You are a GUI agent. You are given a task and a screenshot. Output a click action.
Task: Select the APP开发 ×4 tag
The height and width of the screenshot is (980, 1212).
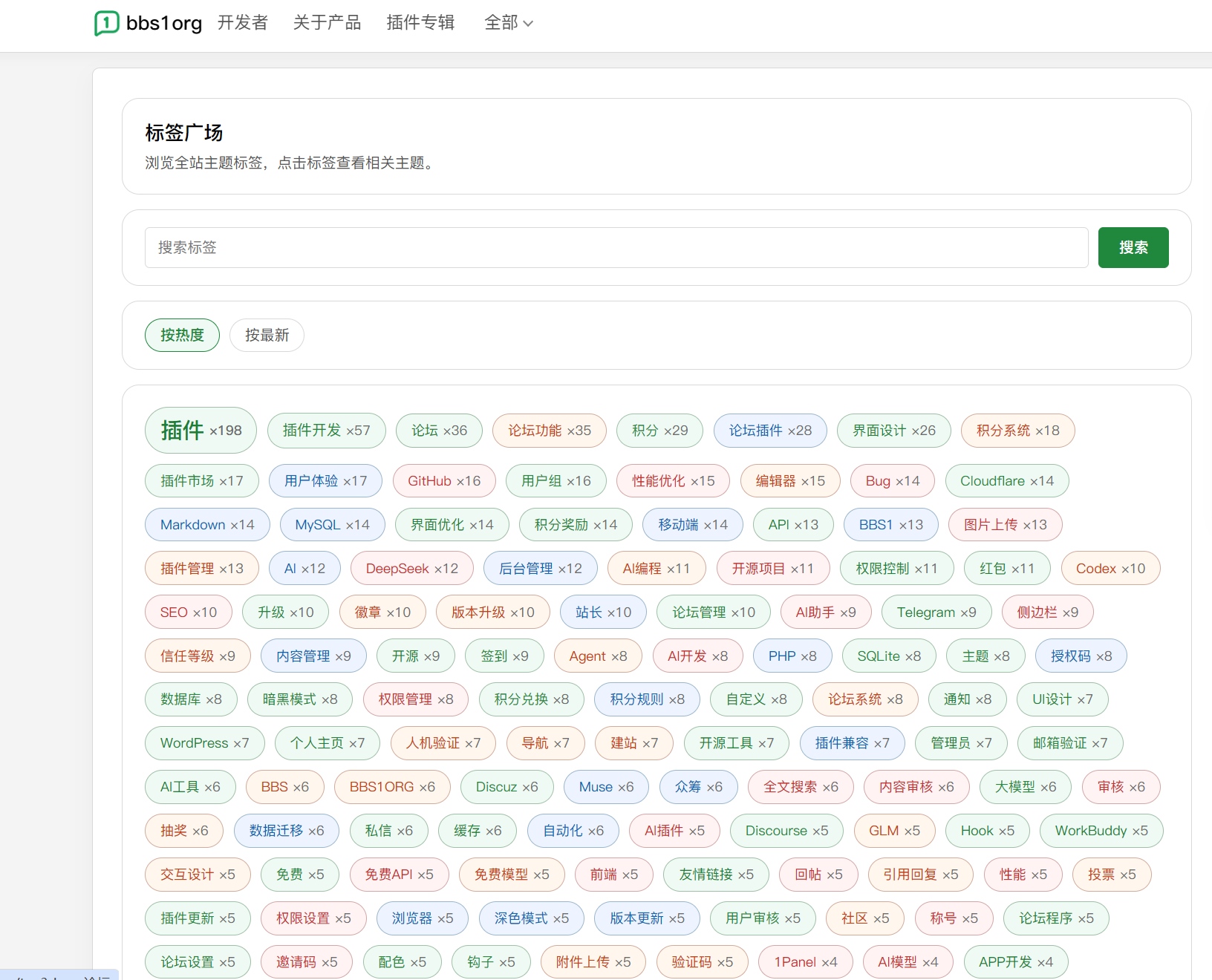click(1016, 962)
